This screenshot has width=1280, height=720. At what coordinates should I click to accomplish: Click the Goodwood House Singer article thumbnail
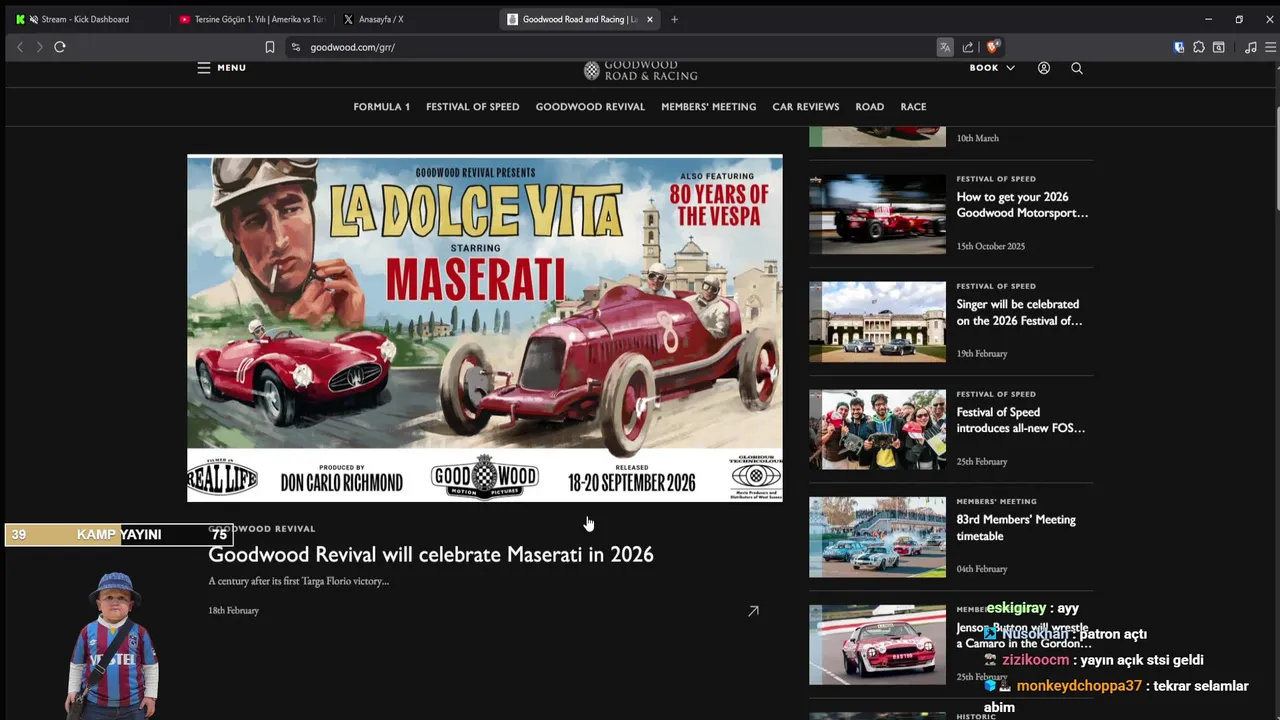coord(877,322)
